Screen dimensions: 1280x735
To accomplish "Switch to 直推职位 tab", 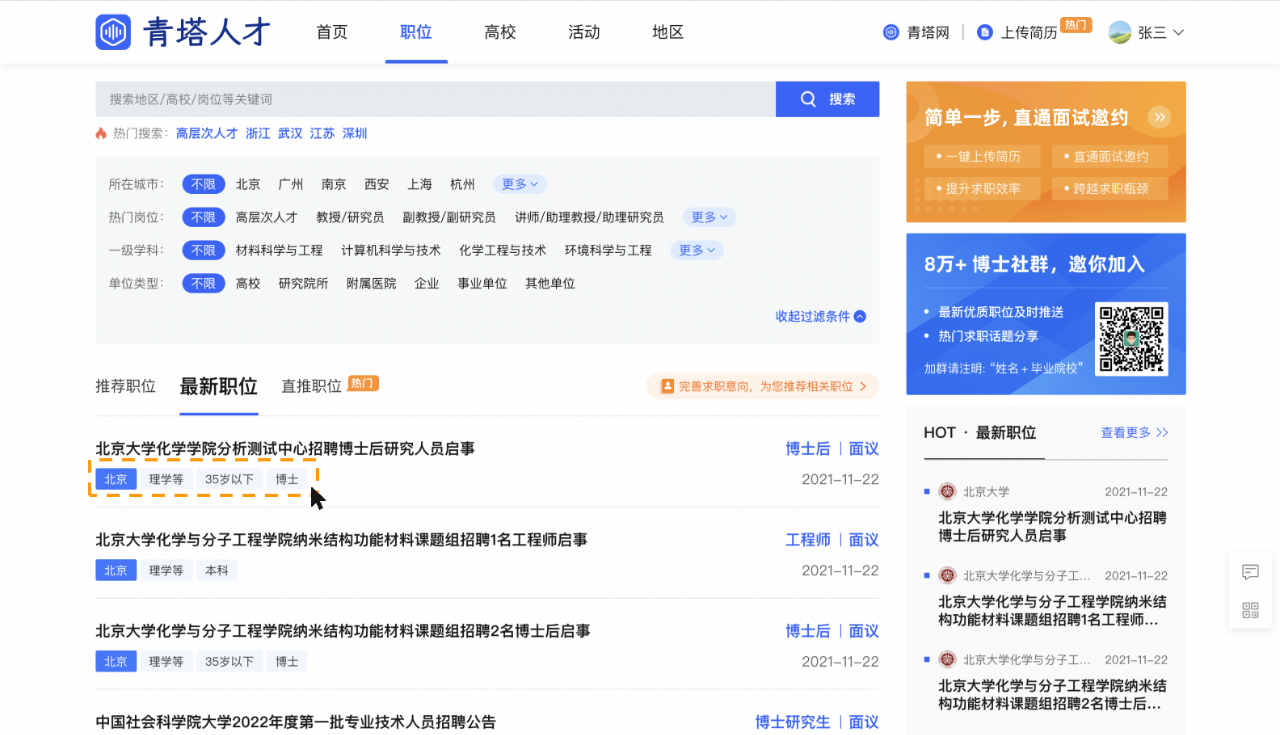I will coord(312,386).
